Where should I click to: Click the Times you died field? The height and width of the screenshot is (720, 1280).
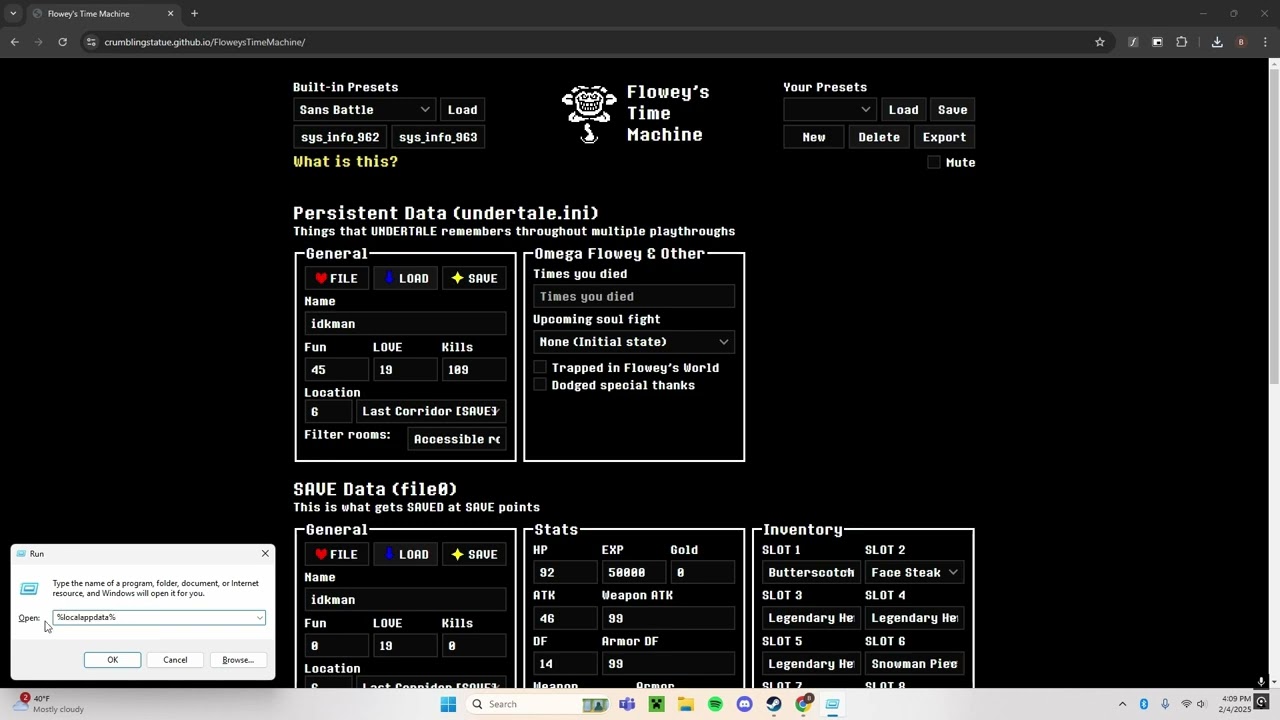[634, 296]
